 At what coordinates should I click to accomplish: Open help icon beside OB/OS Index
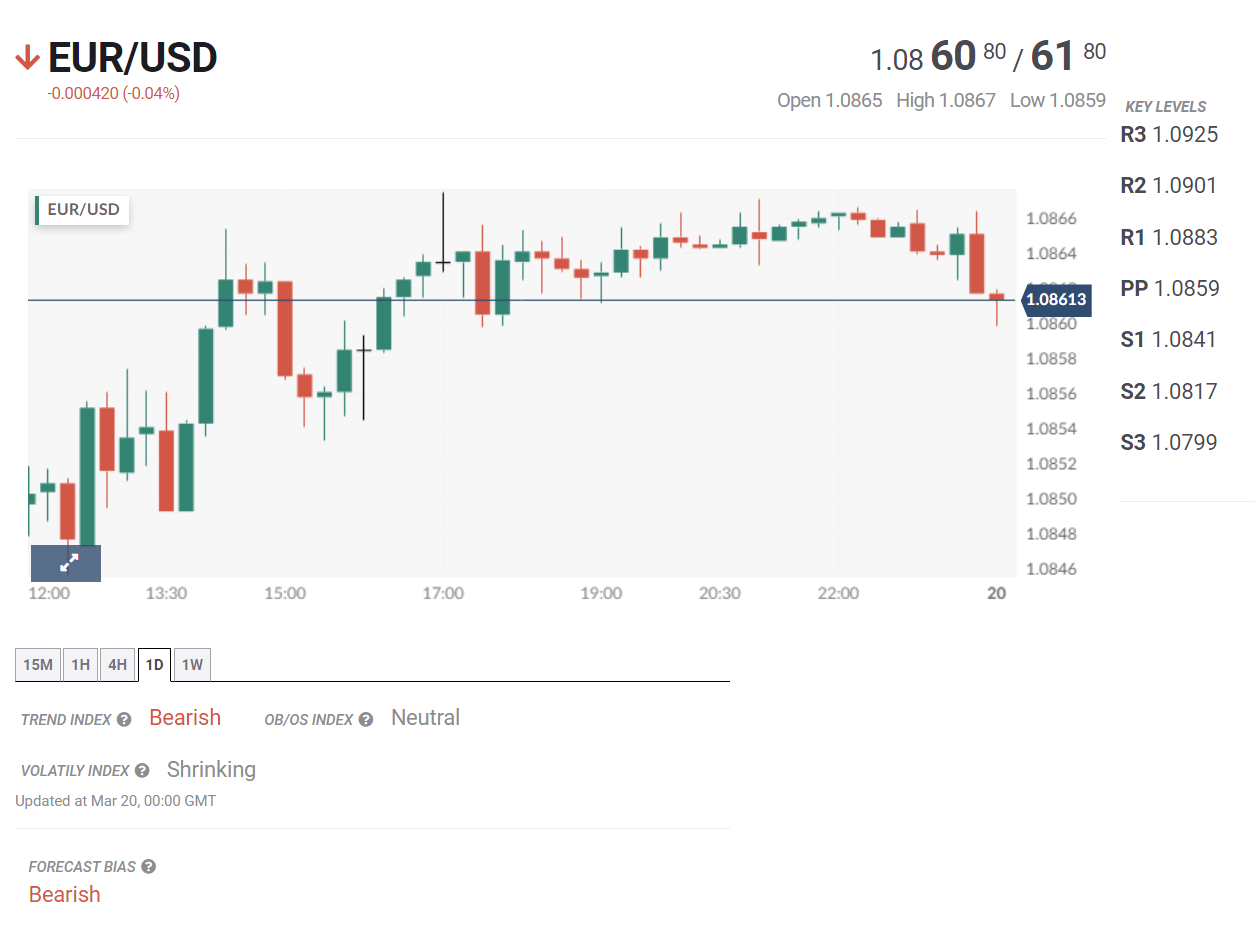click(x=366, y=720)
